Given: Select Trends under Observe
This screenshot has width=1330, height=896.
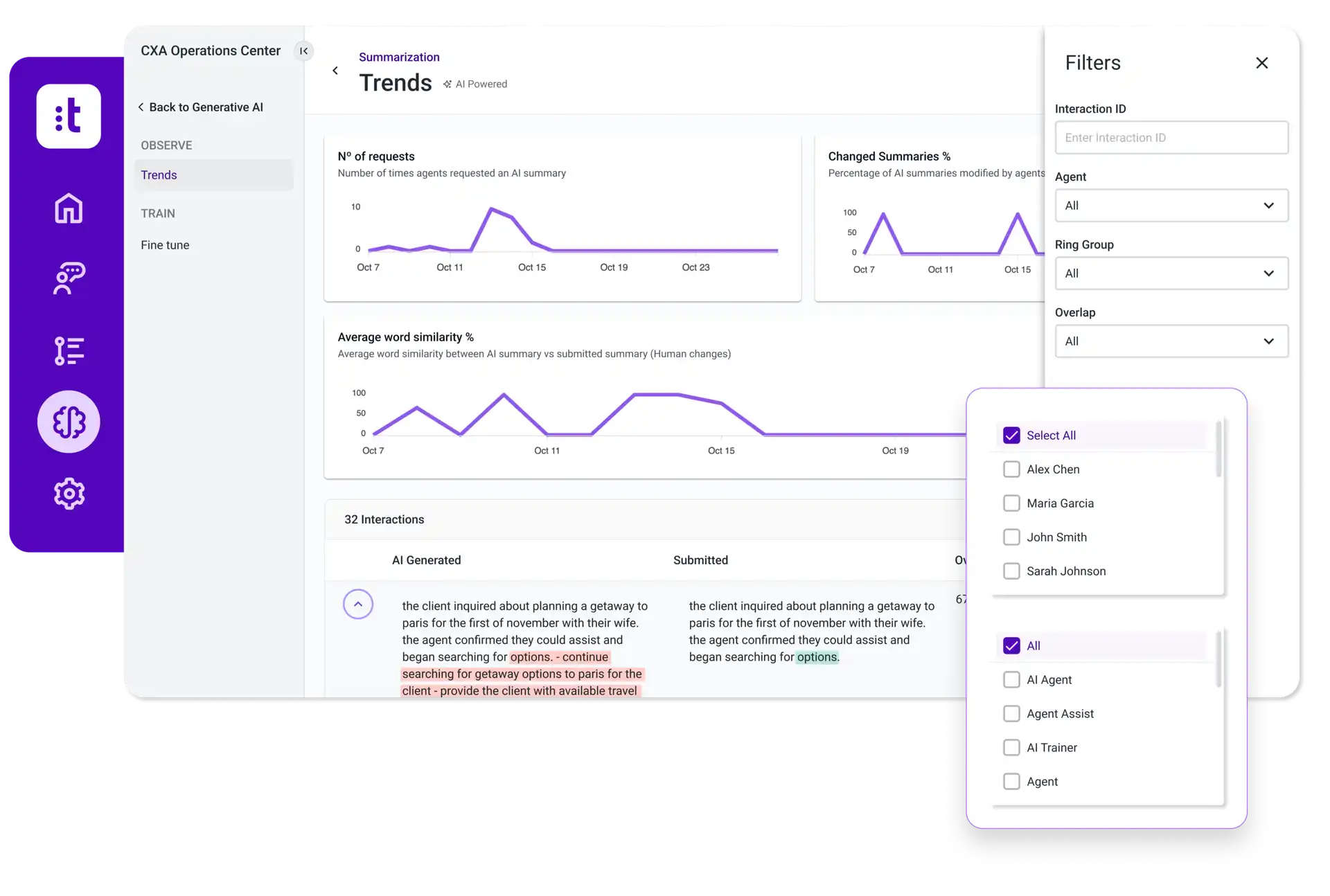Looking at the screenshot, I should click(159, 174).
